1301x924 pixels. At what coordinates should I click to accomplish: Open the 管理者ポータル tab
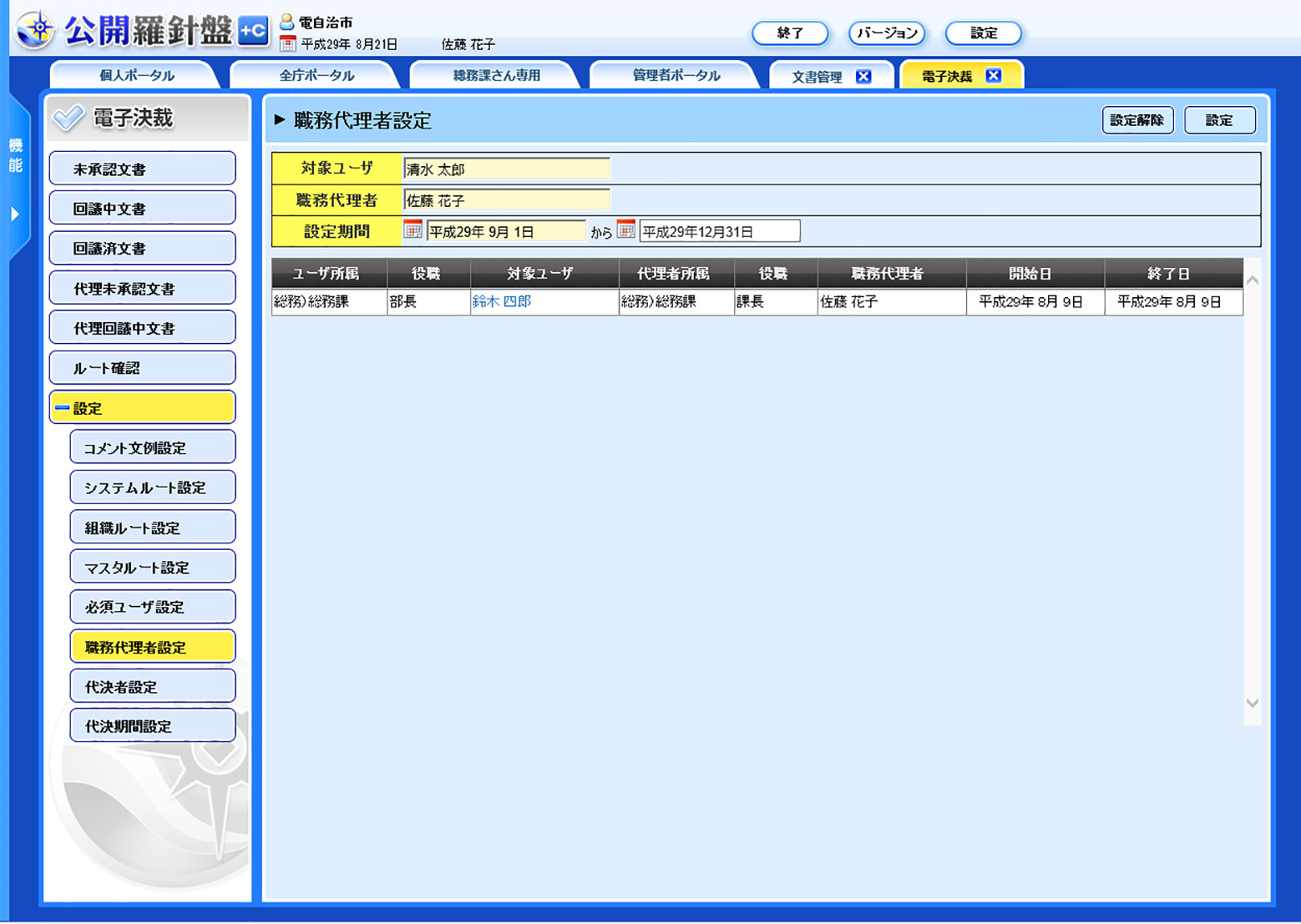point(675,75)
